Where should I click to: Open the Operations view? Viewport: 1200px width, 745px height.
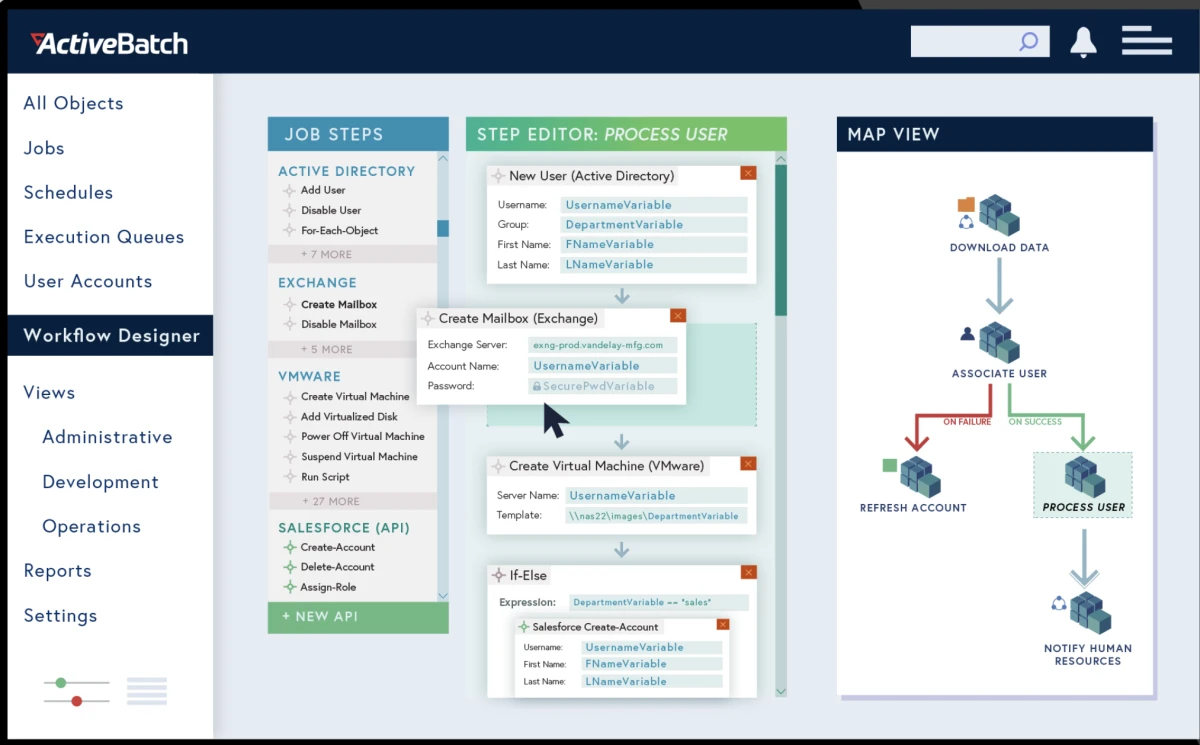(92, 526)
